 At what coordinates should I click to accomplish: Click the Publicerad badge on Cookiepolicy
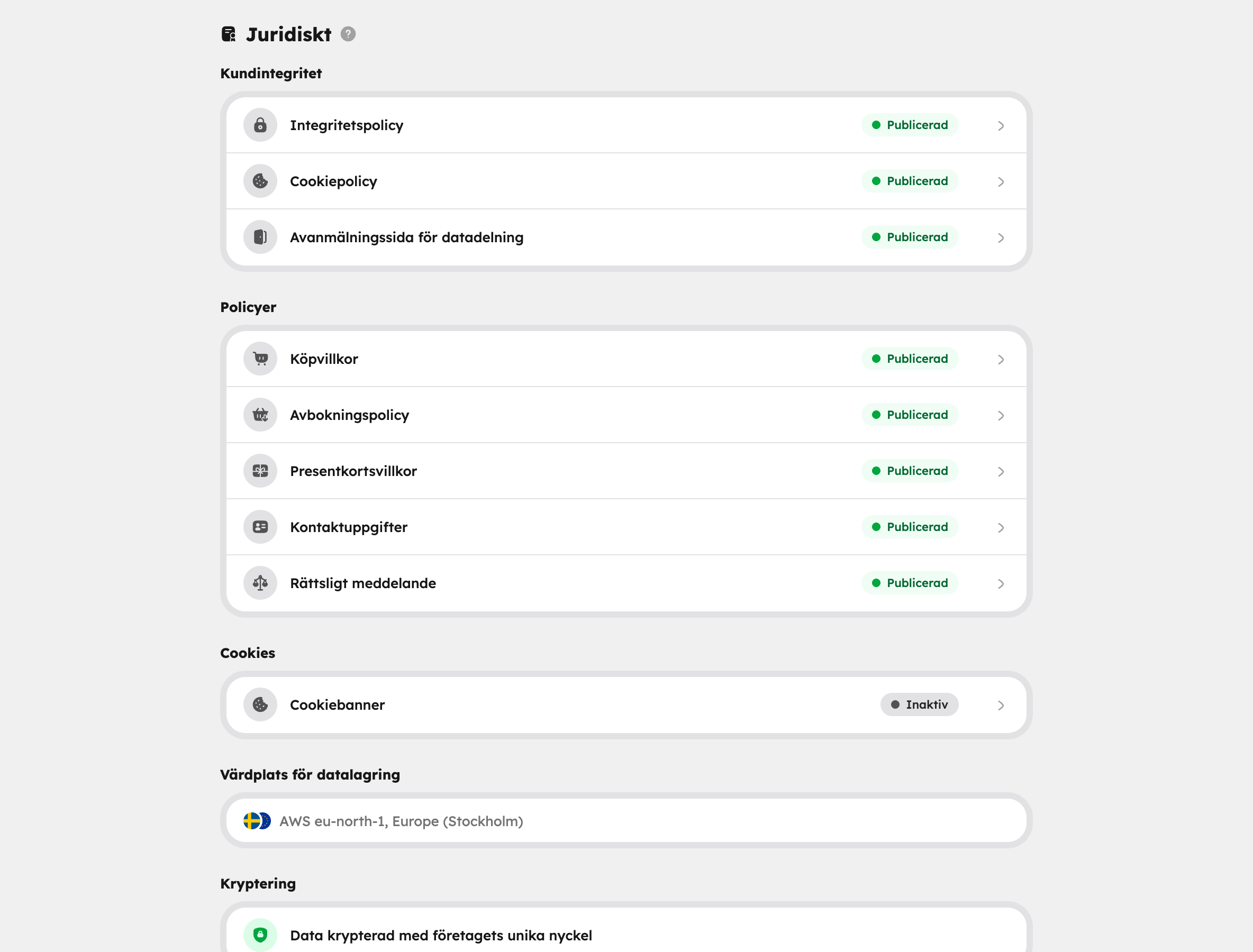point(910,181)
